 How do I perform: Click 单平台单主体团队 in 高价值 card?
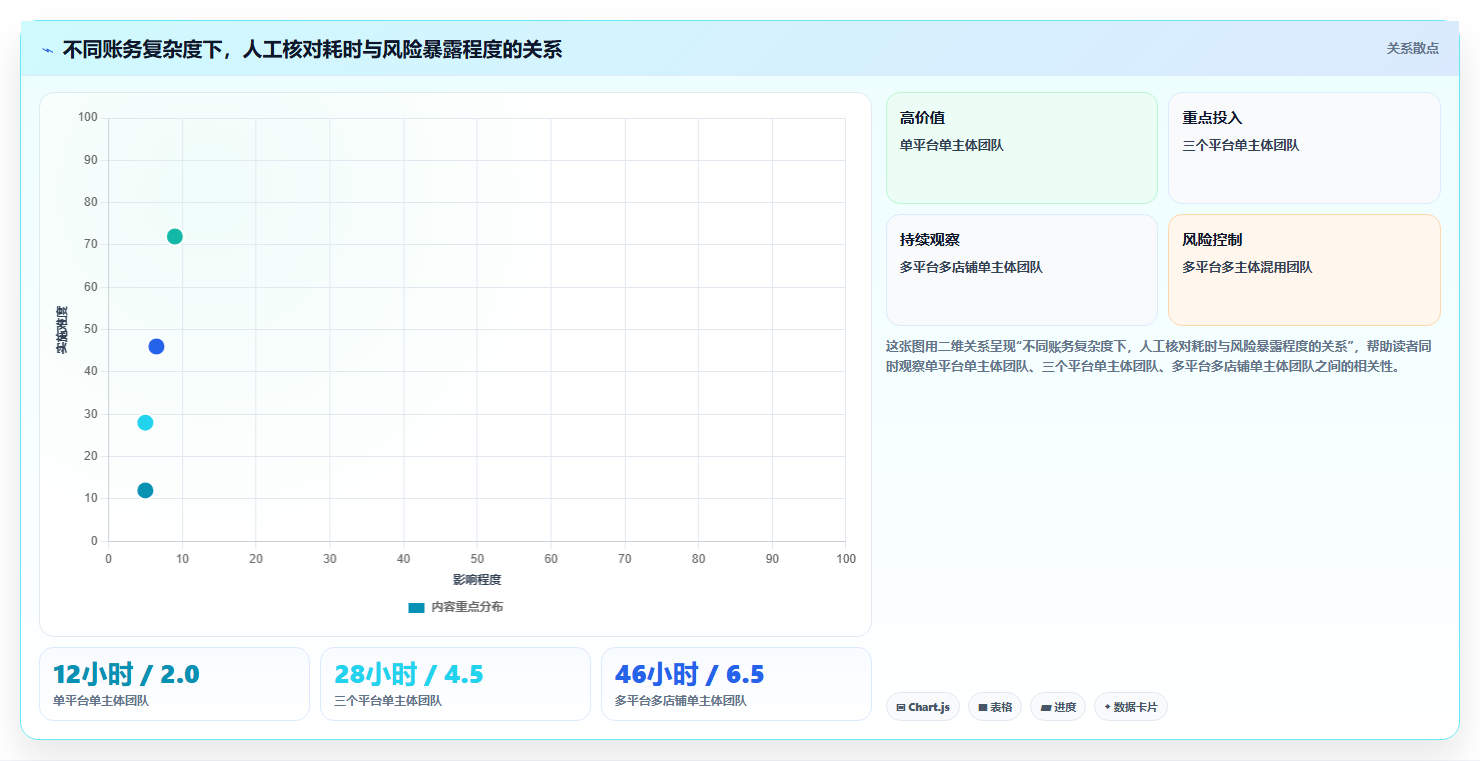tap(952, 146)
